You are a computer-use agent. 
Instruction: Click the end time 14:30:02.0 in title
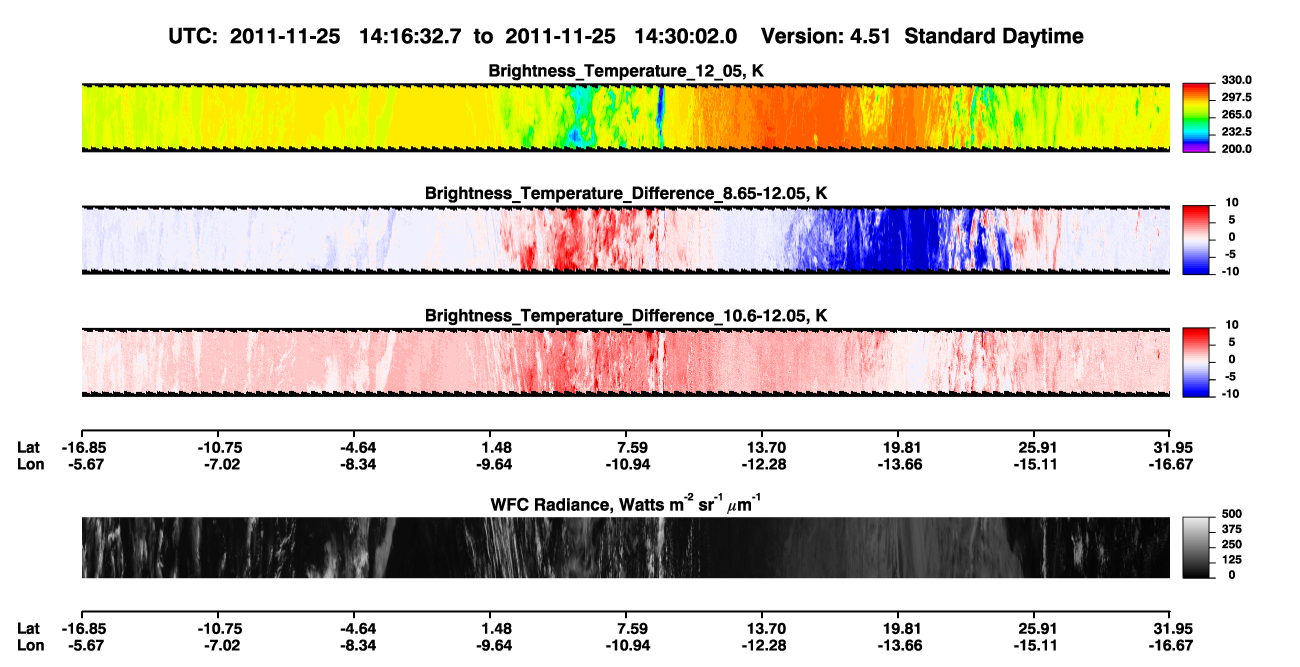tap(686, 36)
